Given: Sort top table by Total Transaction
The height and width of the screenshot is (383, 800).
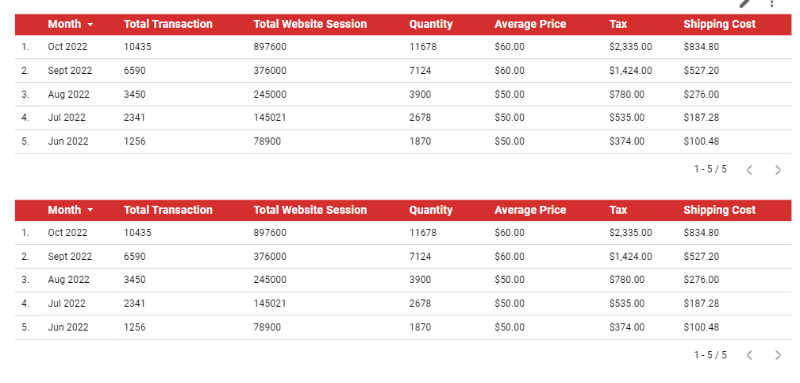Looking at the screenshot, I should 168,24.
